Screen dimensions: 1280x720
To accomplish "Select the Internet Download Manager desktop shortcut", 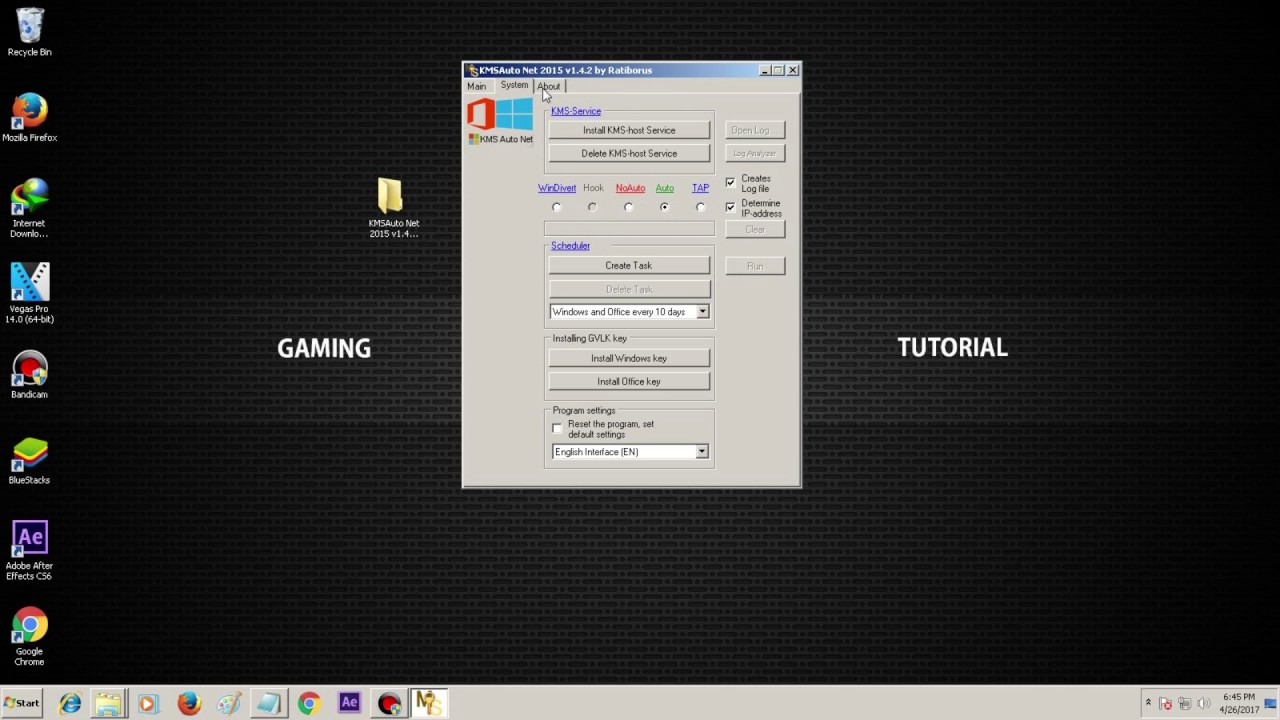I will pos(29,208).
